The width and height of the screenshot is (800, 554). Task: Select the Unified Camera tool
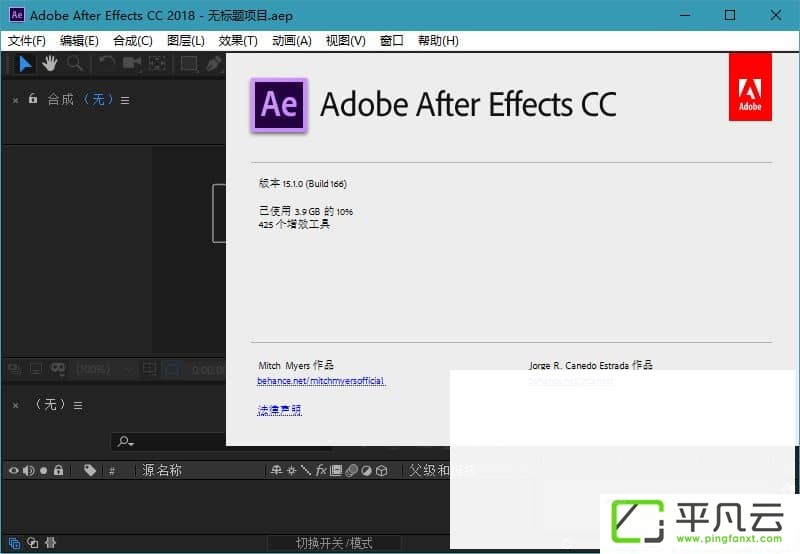pyautogui.click(x=132, y=64)
